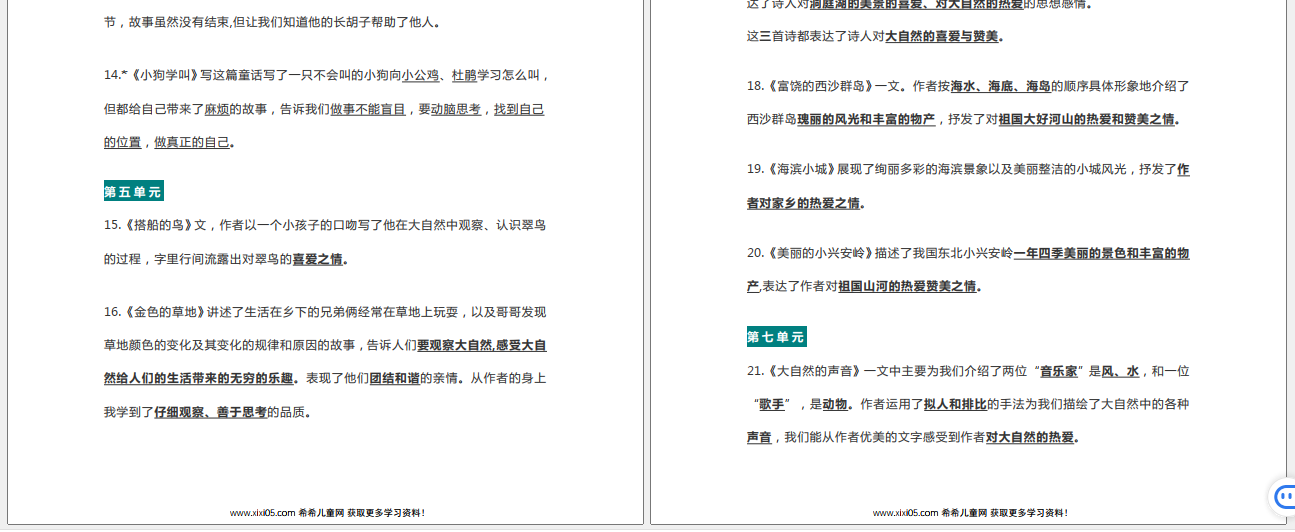Click the title 《金色的草地》 in item 16

coord(164,312)
